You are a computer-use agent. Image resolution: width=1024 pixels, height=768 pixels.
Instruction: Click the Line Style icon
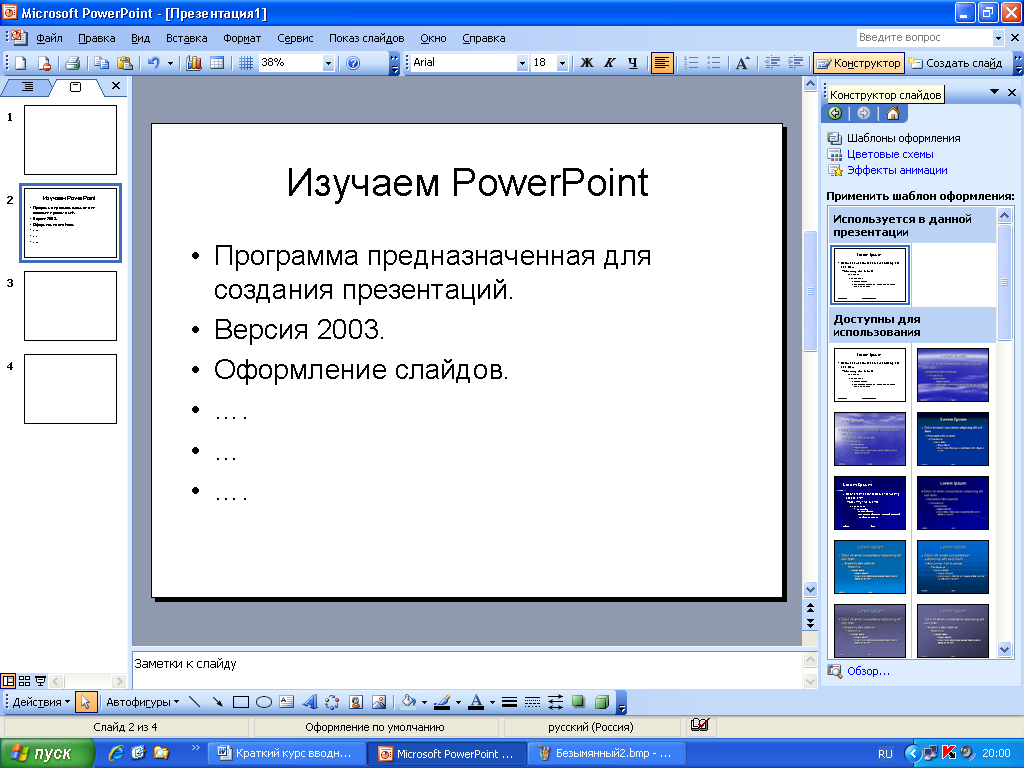coord(509,702)
